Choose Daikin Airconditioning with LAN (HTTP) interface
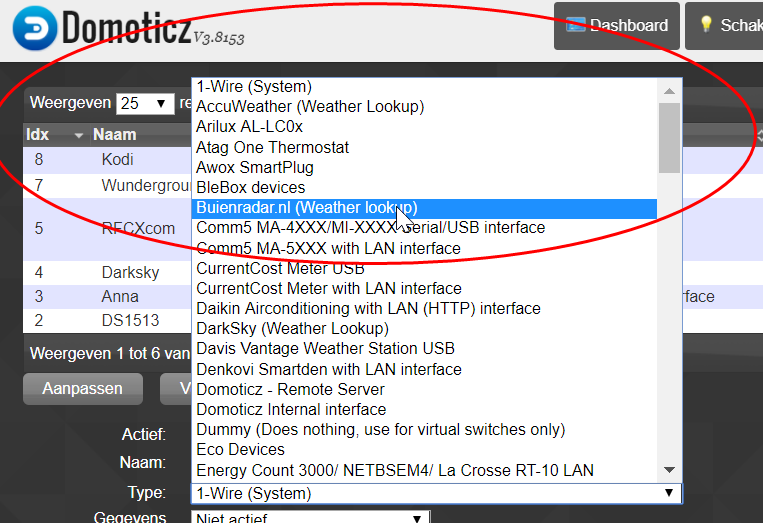The height and width of the screenshot is (523, 763). [424, 309]
